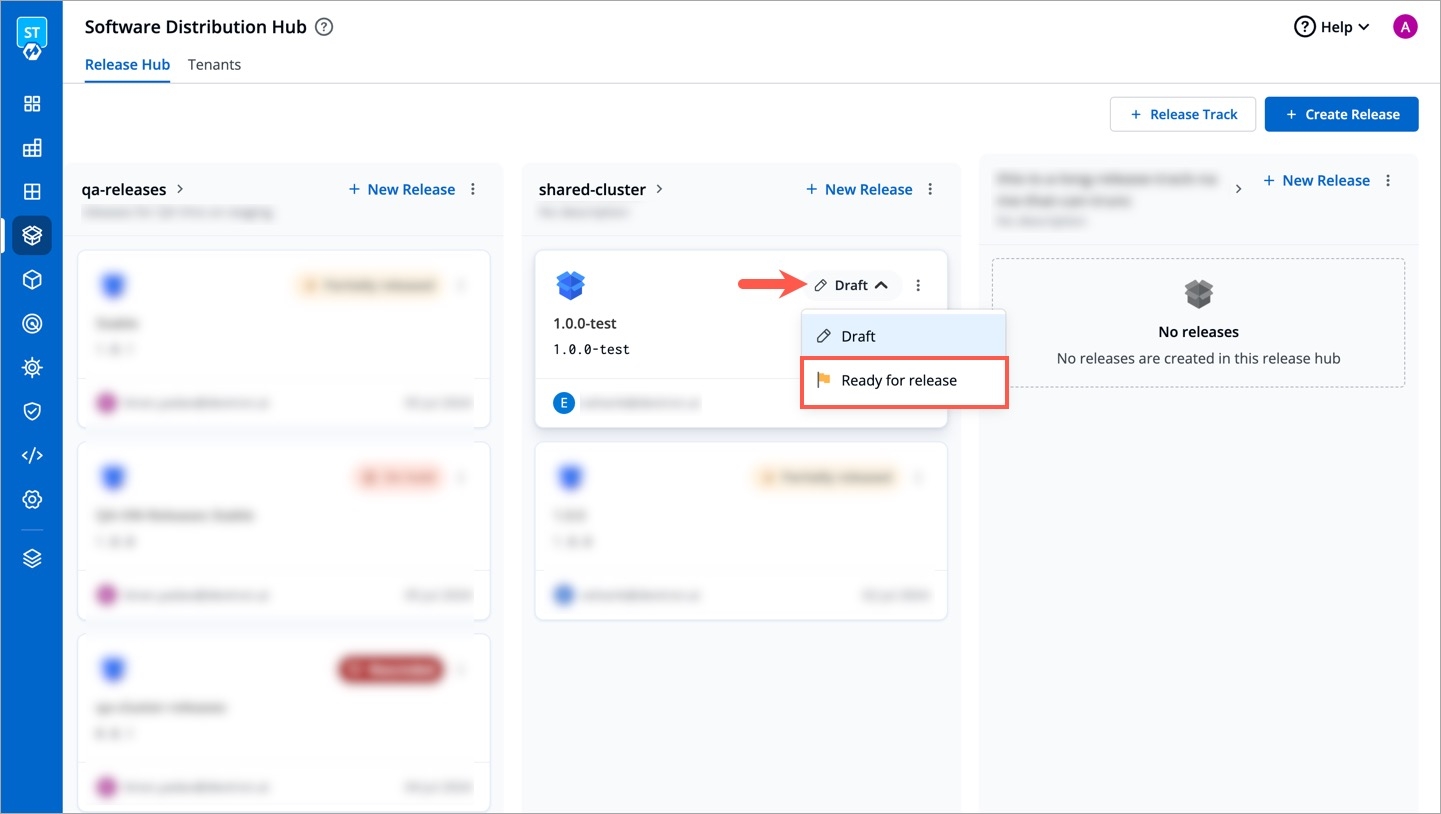
Task: Switch to the Tenants tab
Action: point(214,65)
